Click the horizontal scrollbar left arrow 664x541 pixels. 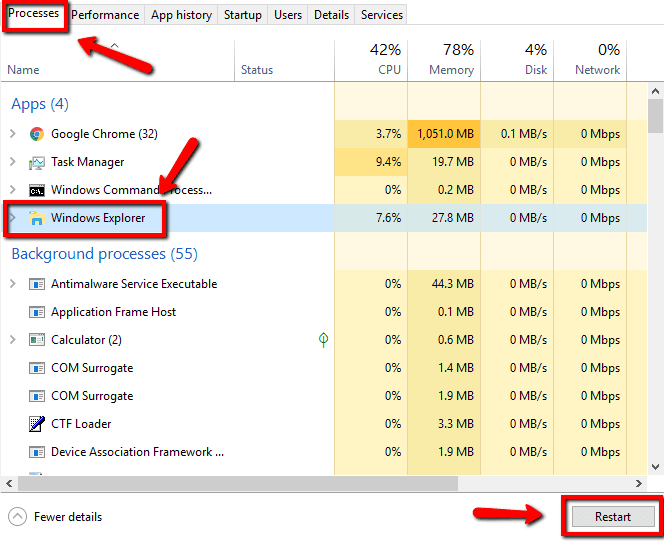coord(9,483)
